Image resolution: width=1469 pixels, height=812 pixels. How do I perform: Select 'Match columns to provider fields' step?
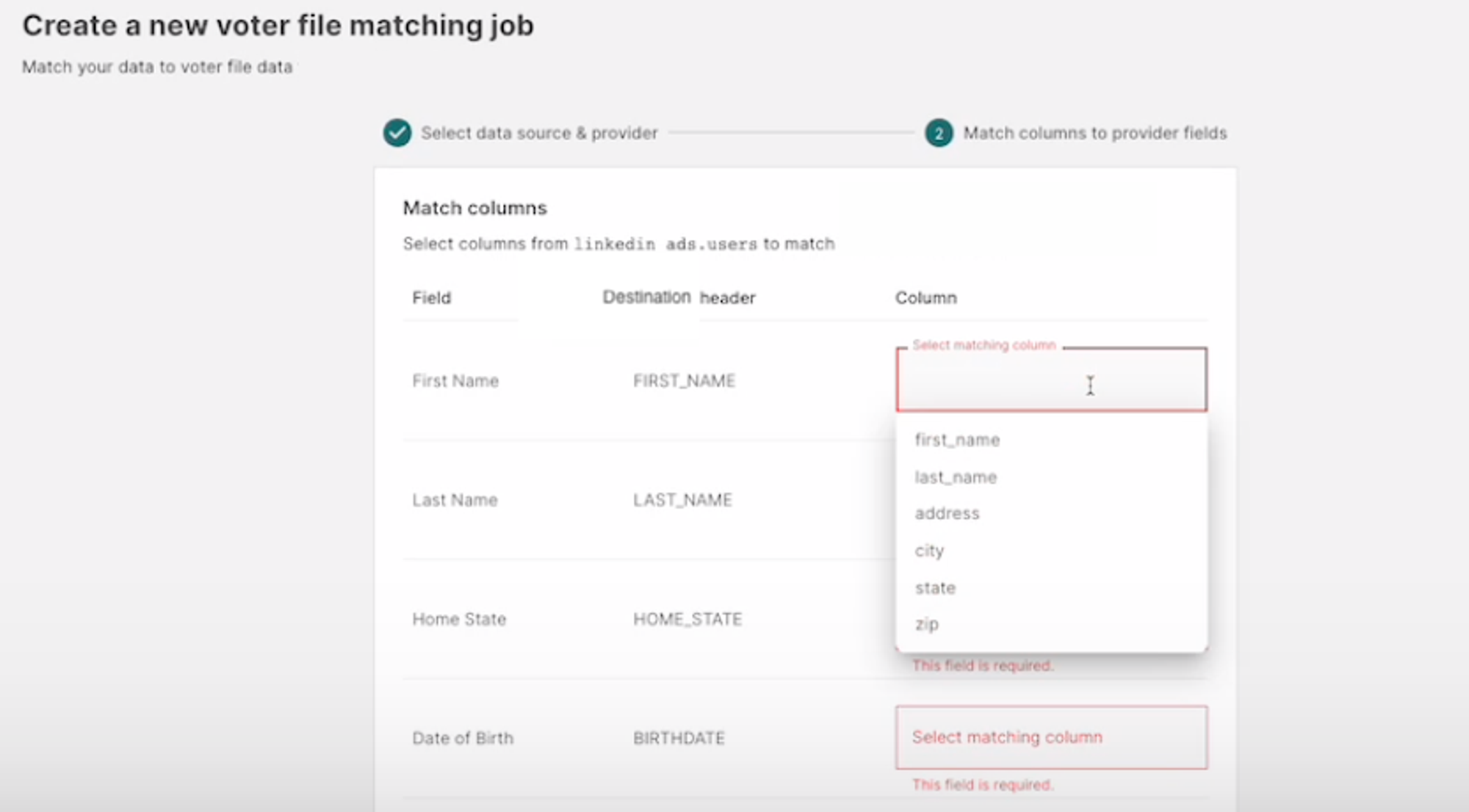click(x=1095, y=133)
